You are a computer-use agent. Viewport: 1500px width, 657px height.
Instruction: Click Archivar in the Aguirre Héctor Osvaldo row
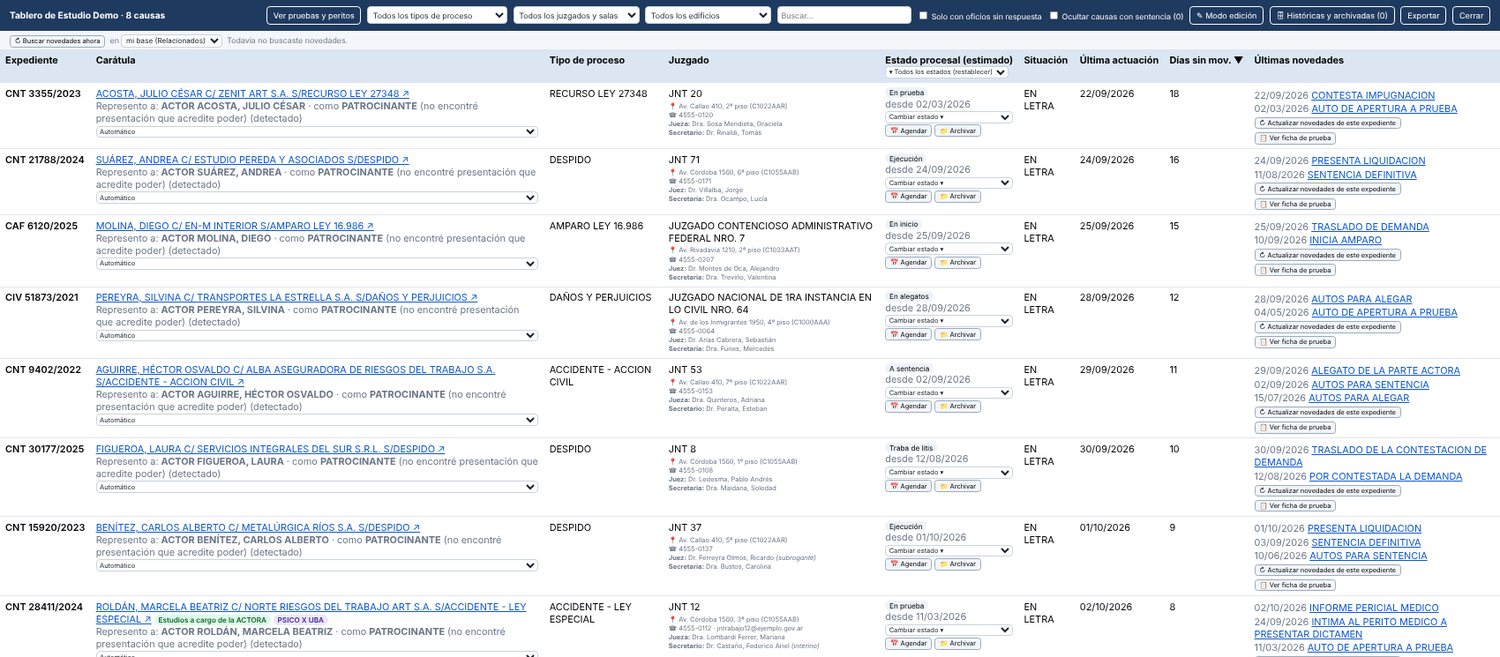point(958,406)
